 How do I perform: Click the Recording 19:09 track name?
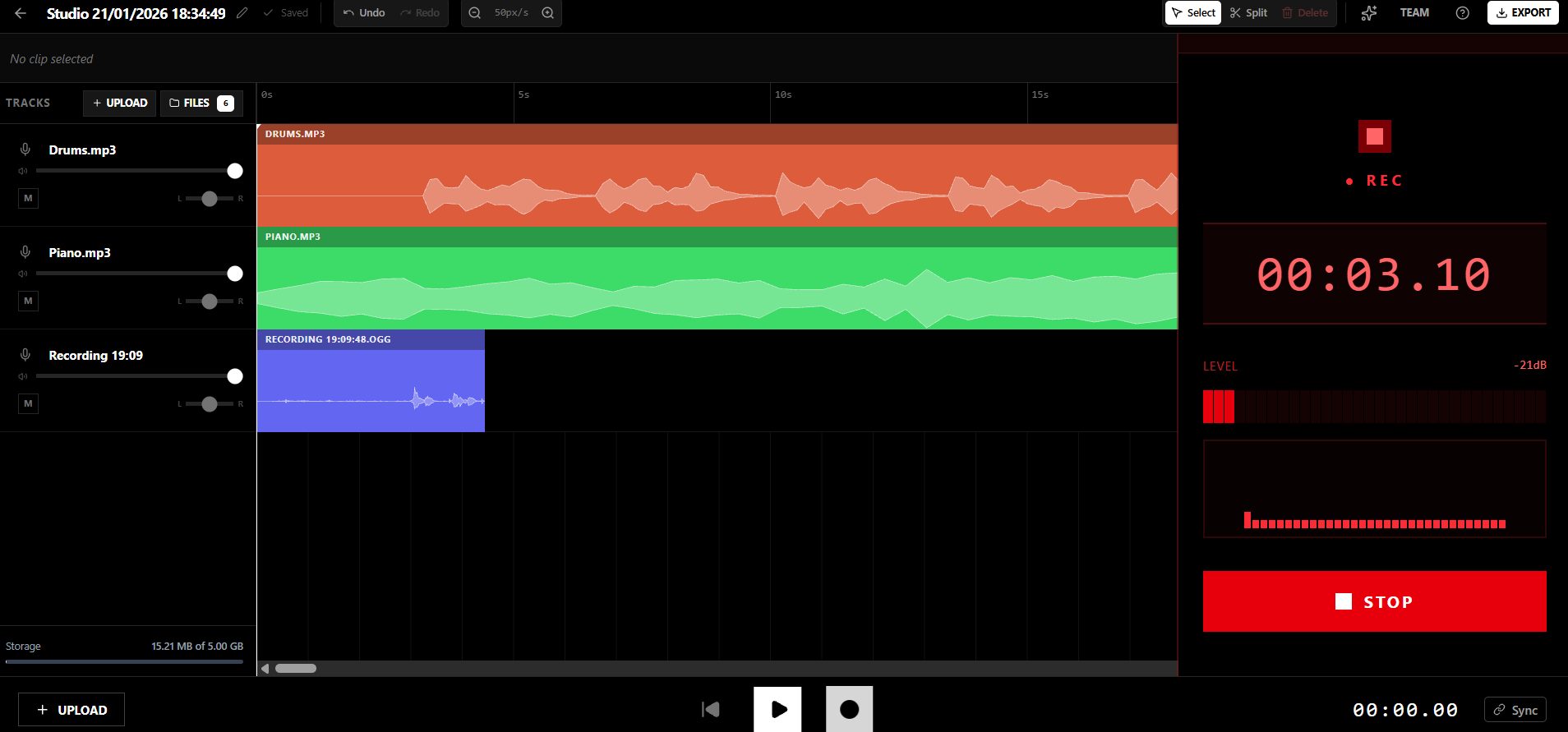coord(95,355)
